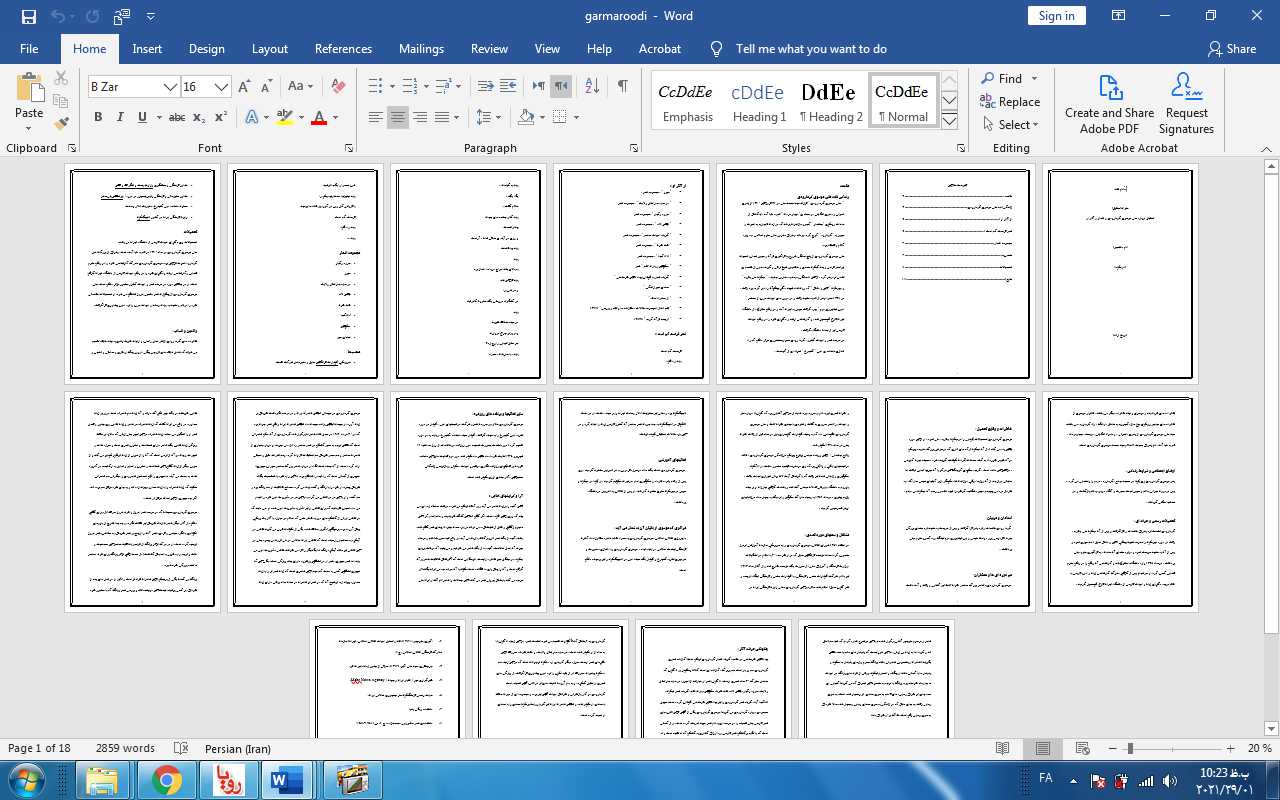Expand the Styles gallery more arrow
The image size is (1280, 800).
click(950, 121)
